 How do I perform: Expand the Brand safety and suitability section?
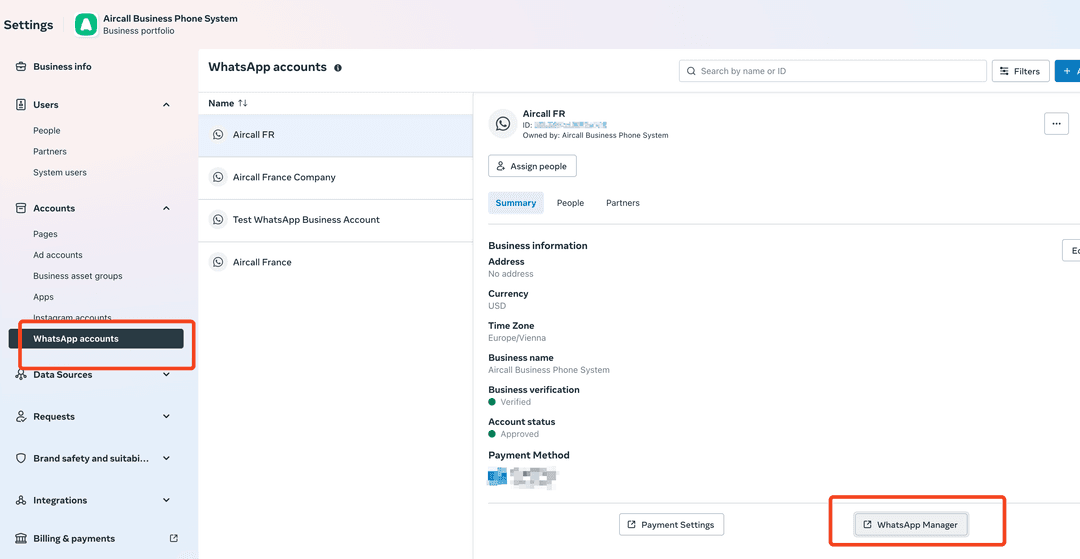pyautogui.click(x=166, y=459)
